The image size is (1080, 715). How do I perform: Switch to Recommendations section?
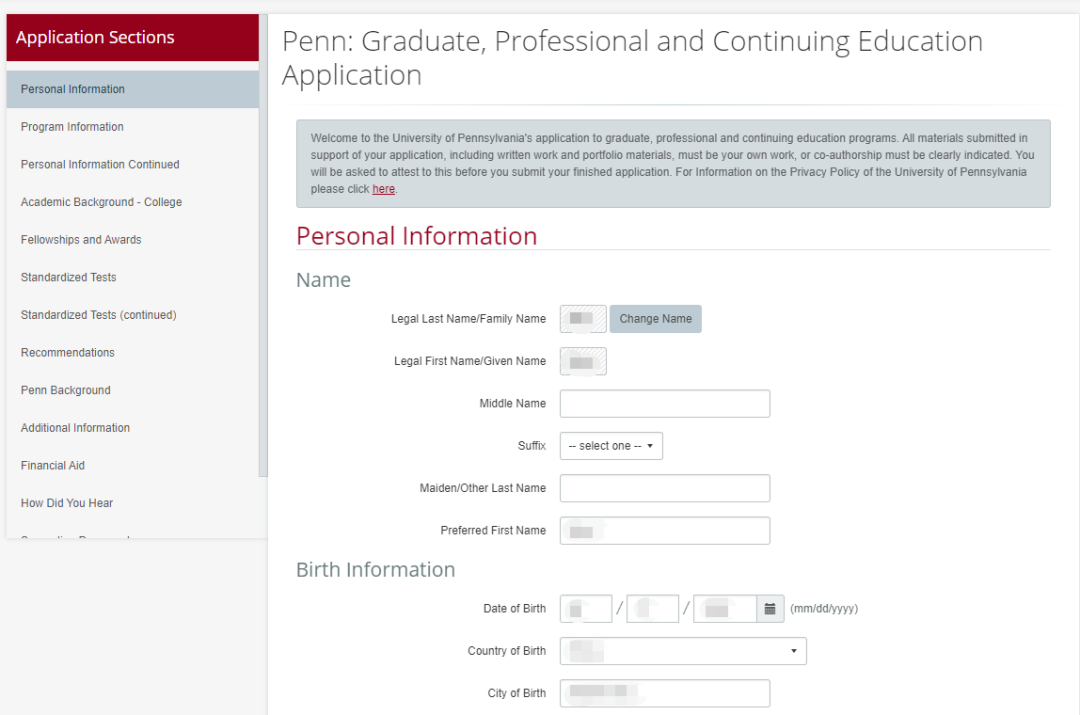click(x=67, y=353)
